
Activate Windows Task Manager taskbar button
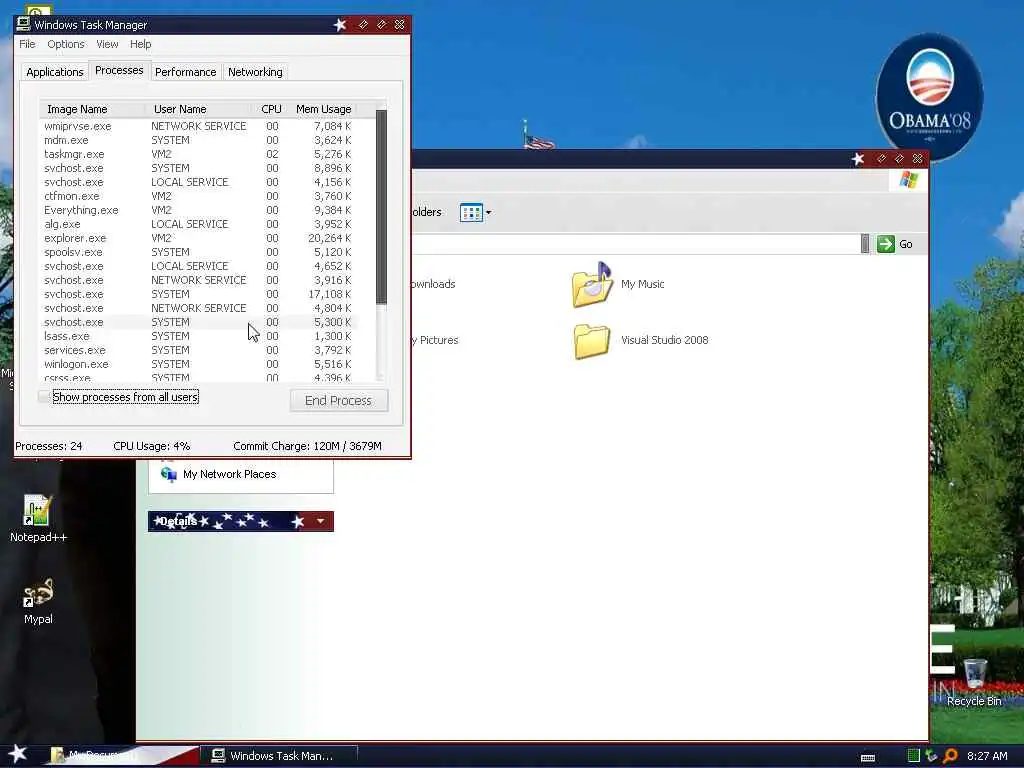click(x=278, y=756)
